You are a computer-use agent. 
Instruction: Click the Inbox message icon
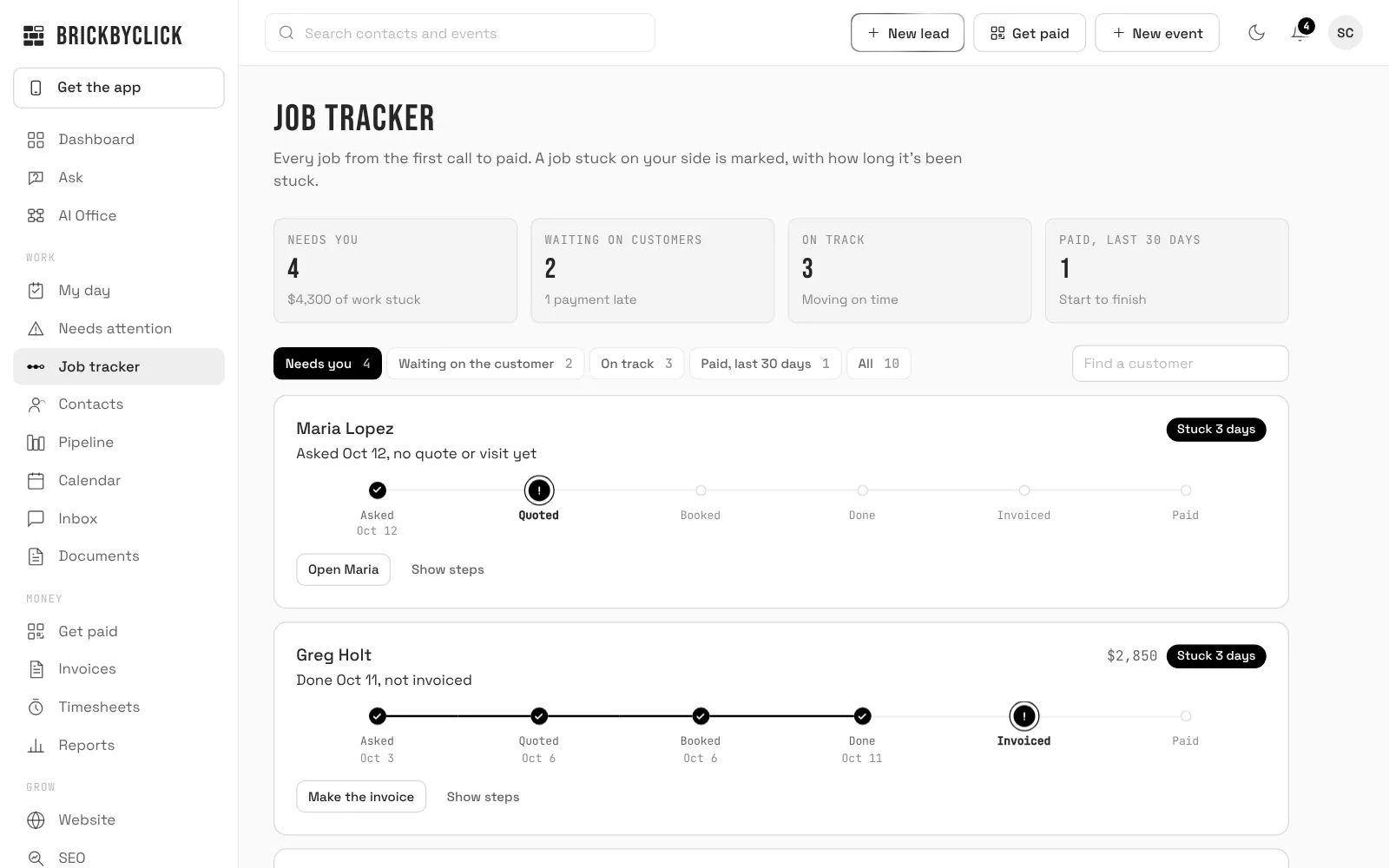(x=36, y=519)
